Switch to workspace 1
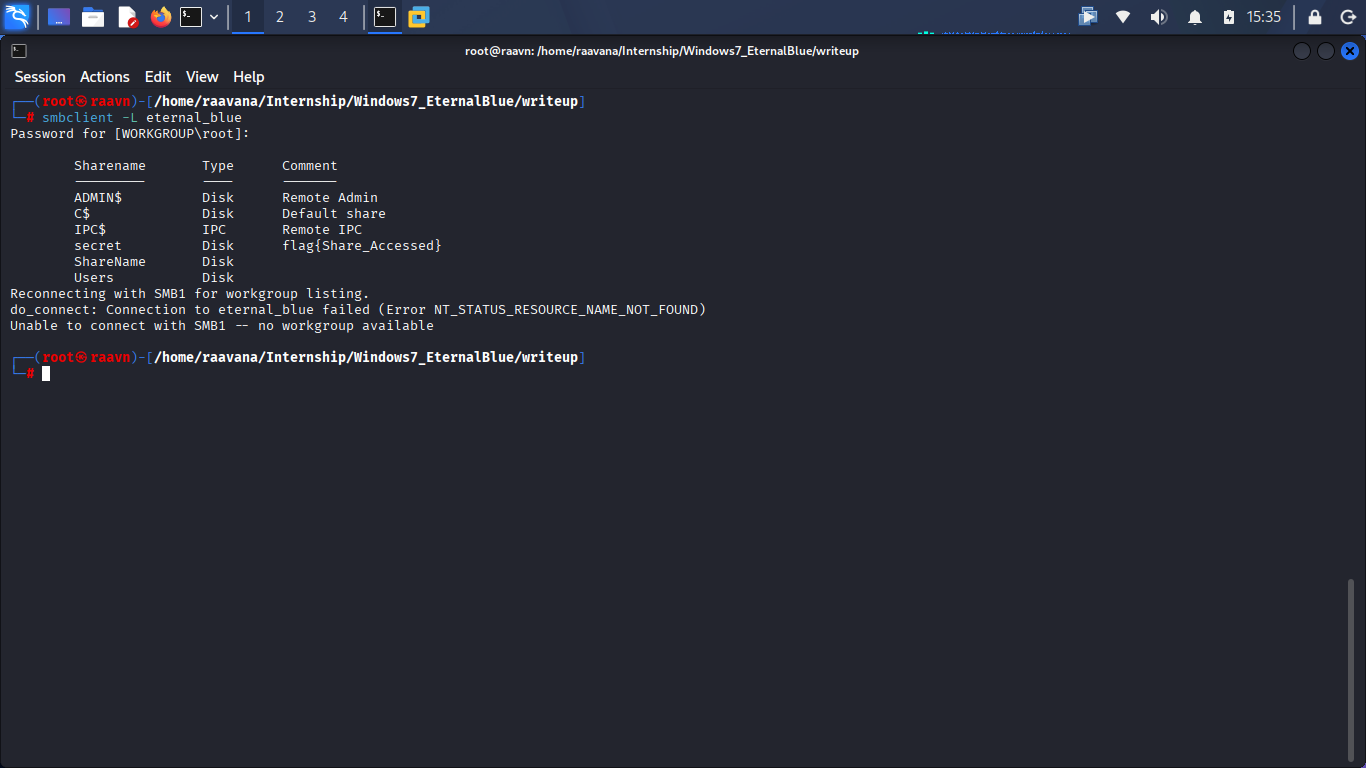This screenshot has width=1366, height=768. [248, 17]
